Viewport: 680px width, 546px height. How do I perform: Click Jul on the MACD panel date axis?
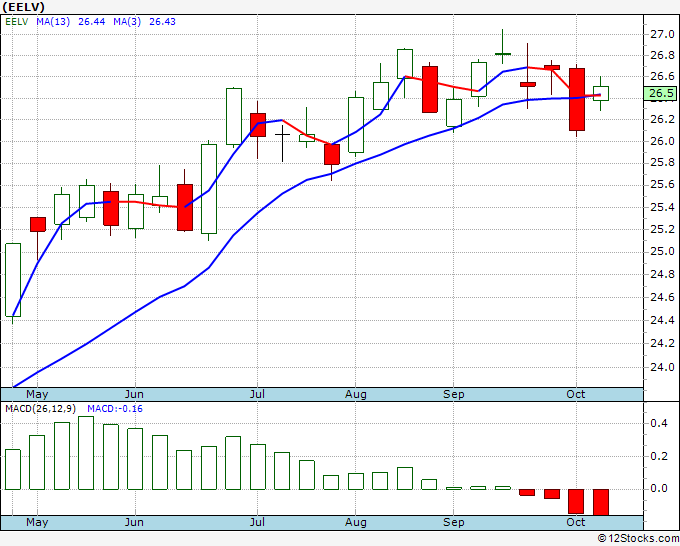257,523
